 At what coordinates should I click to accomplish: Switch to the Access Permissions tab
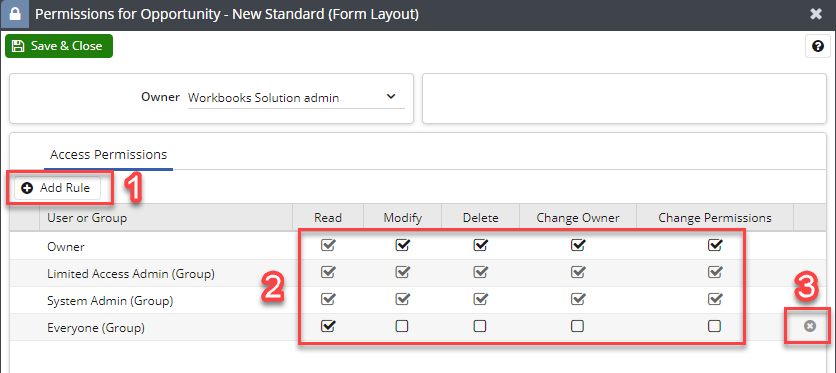108,155
